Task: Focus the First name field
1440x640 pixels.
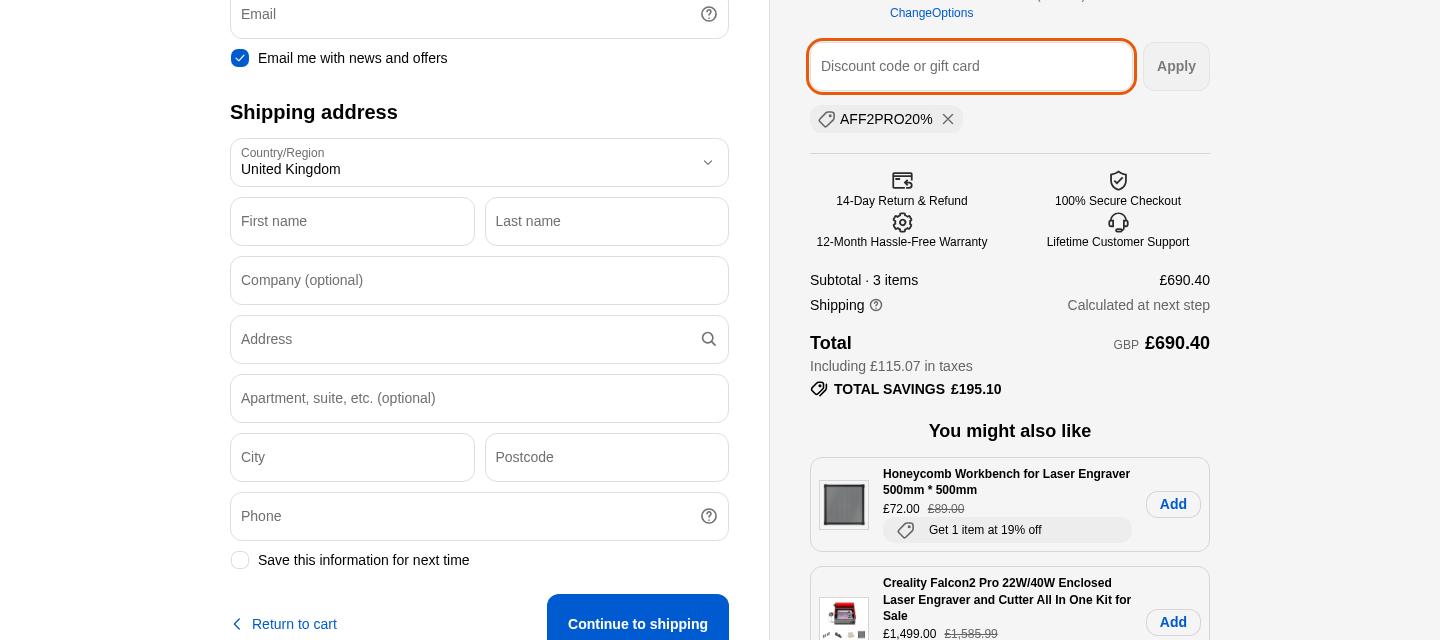Action: 352,221
